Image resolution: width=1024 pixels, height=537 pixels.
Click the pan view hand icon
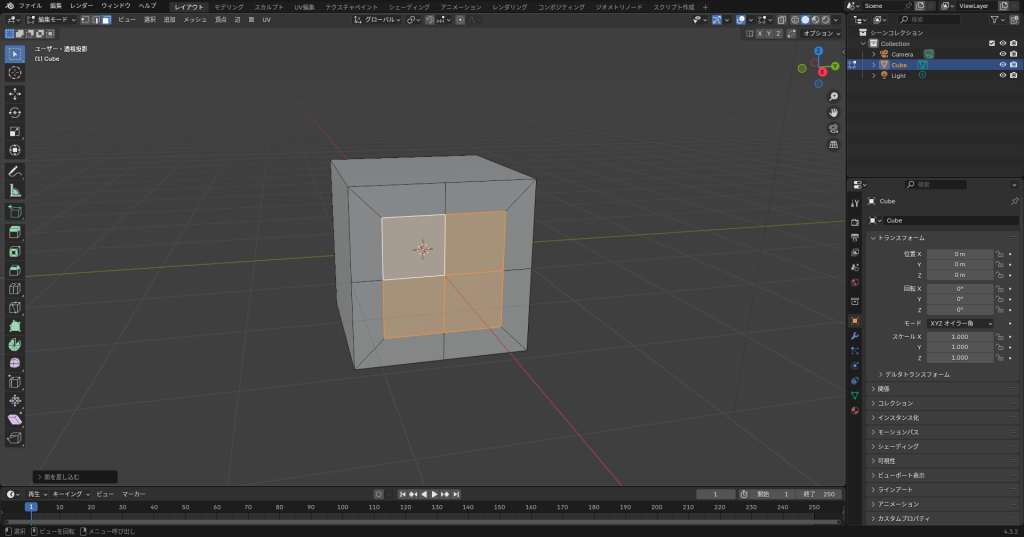(x=833, y=113)
